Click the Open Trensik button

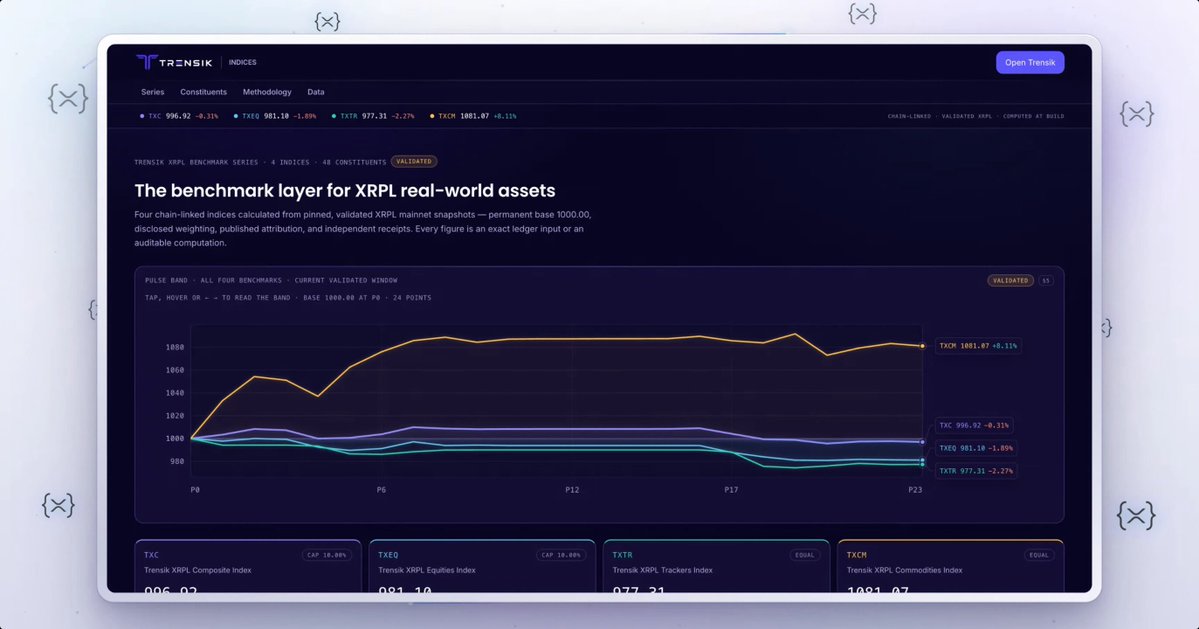[x=1029, y=63]
